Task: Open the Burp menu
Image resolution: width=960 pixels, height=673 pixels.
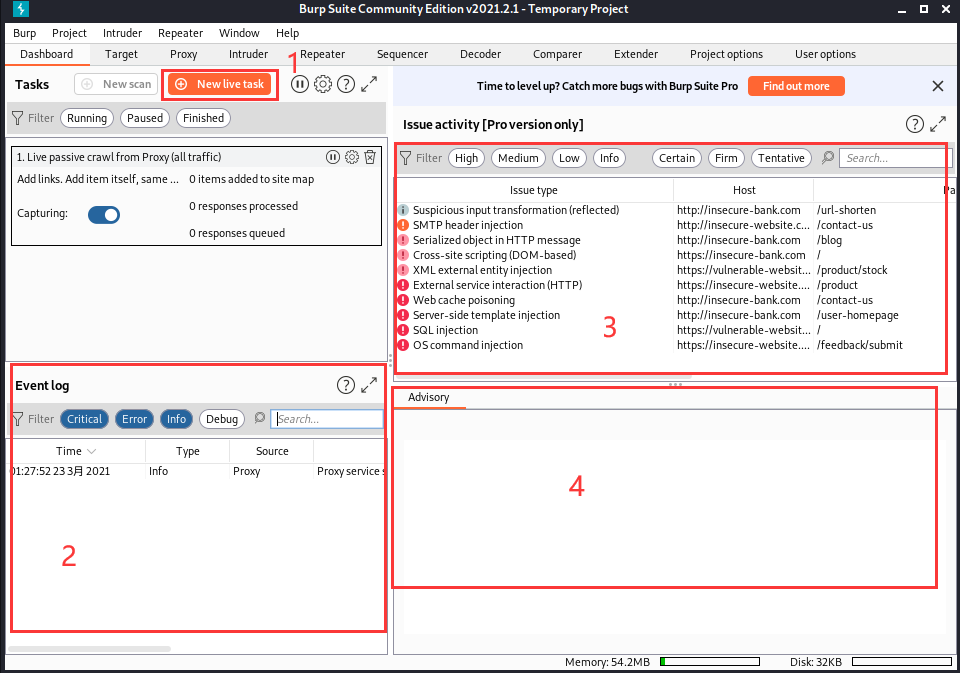Action: coord(24,33)
